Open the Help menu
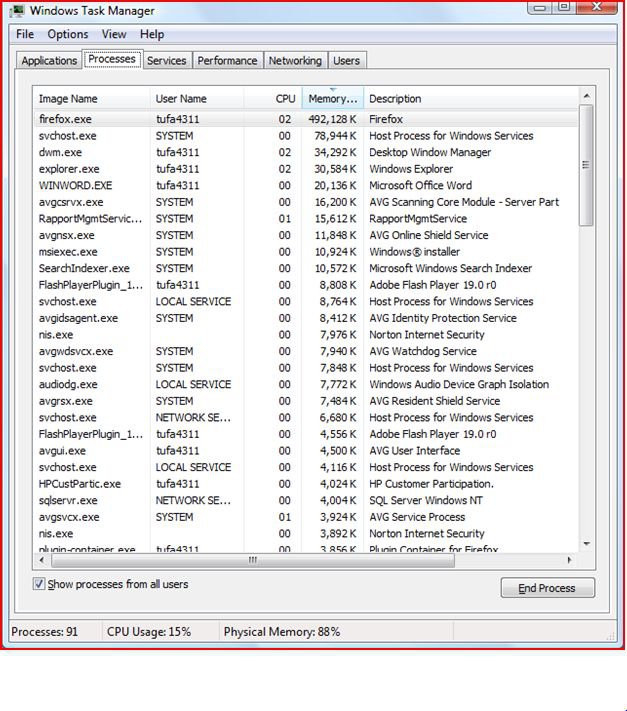This screenshot has height=711, width=627. point(152,34)
